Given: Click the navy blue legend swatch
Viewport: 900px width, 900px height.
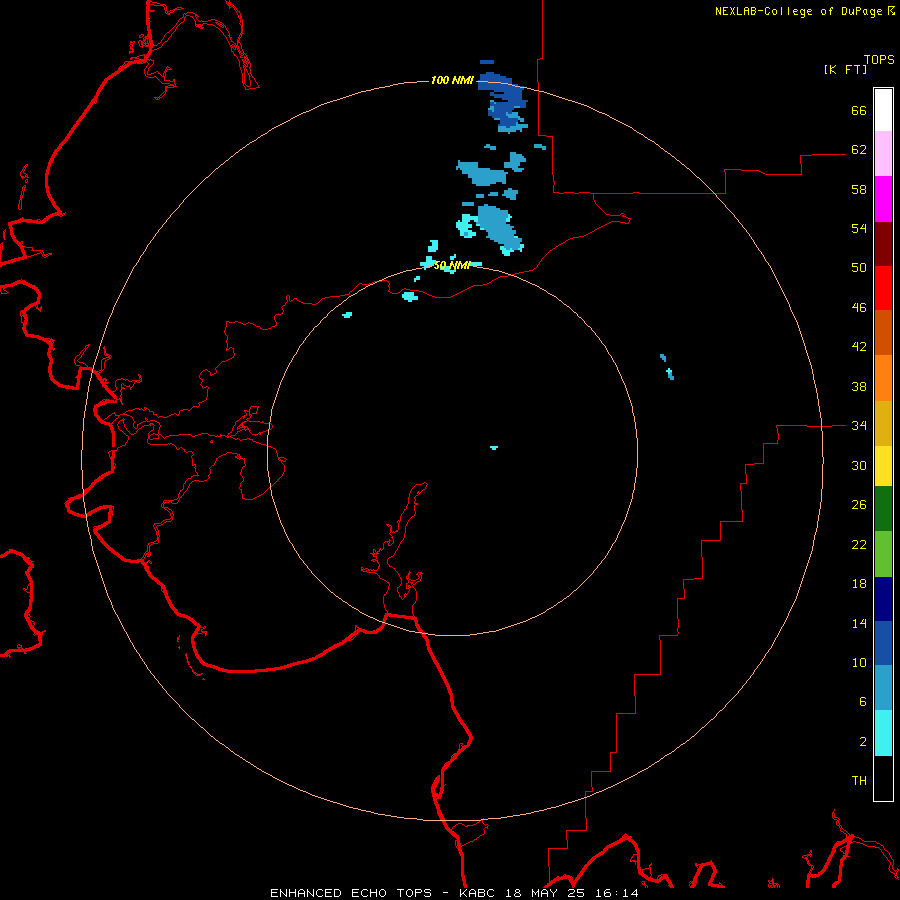Looking at the screenshot, I should [883, 599].
